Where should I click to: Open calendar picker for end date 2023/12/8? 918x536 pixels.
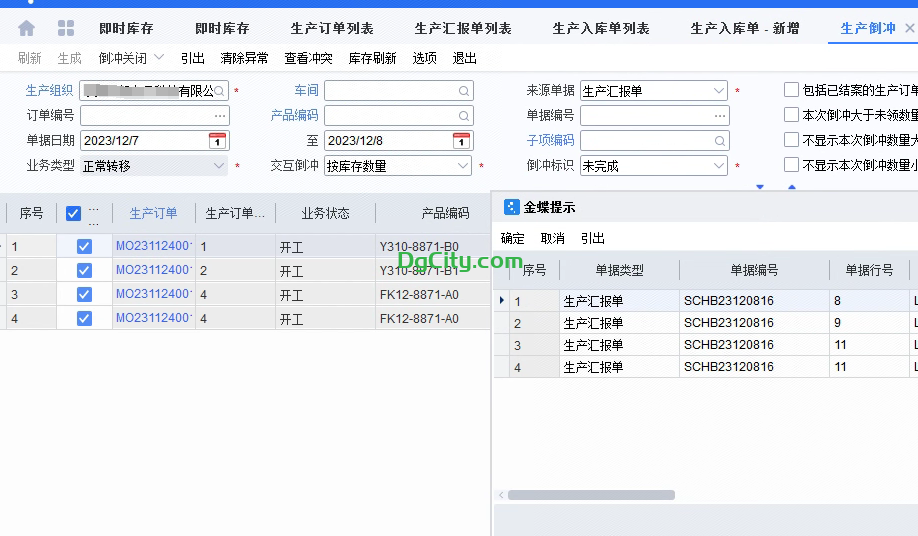click(461, 141)
